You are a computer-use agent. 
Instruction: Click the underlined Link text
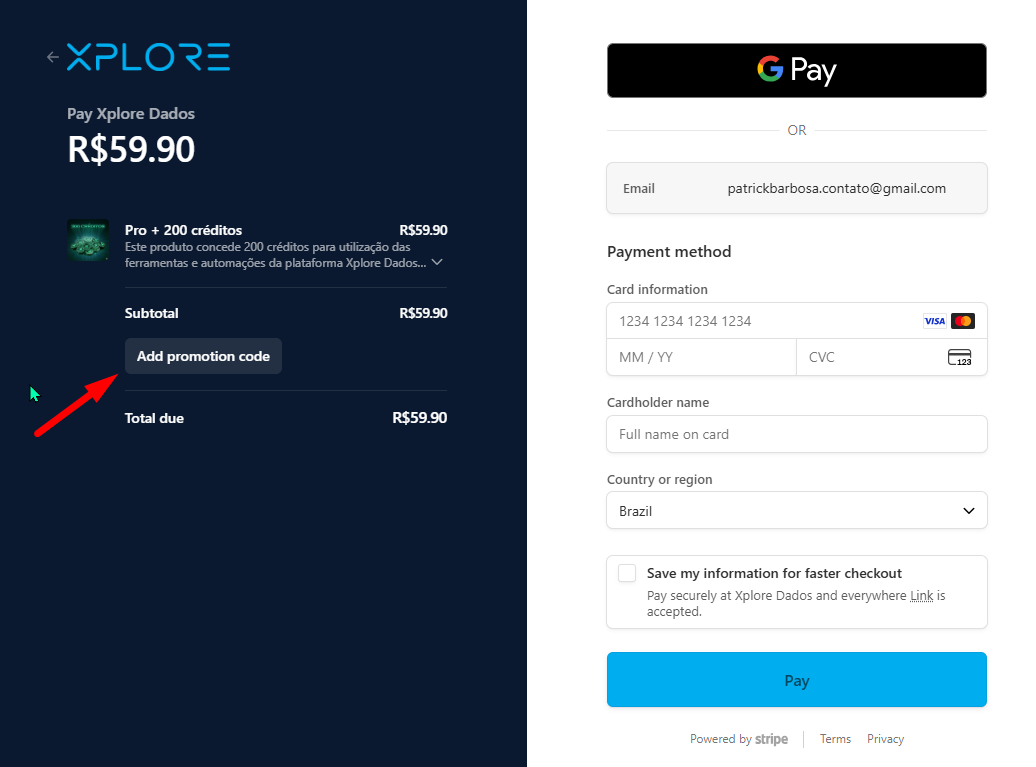pyautogui.click(x=921, y=595)
